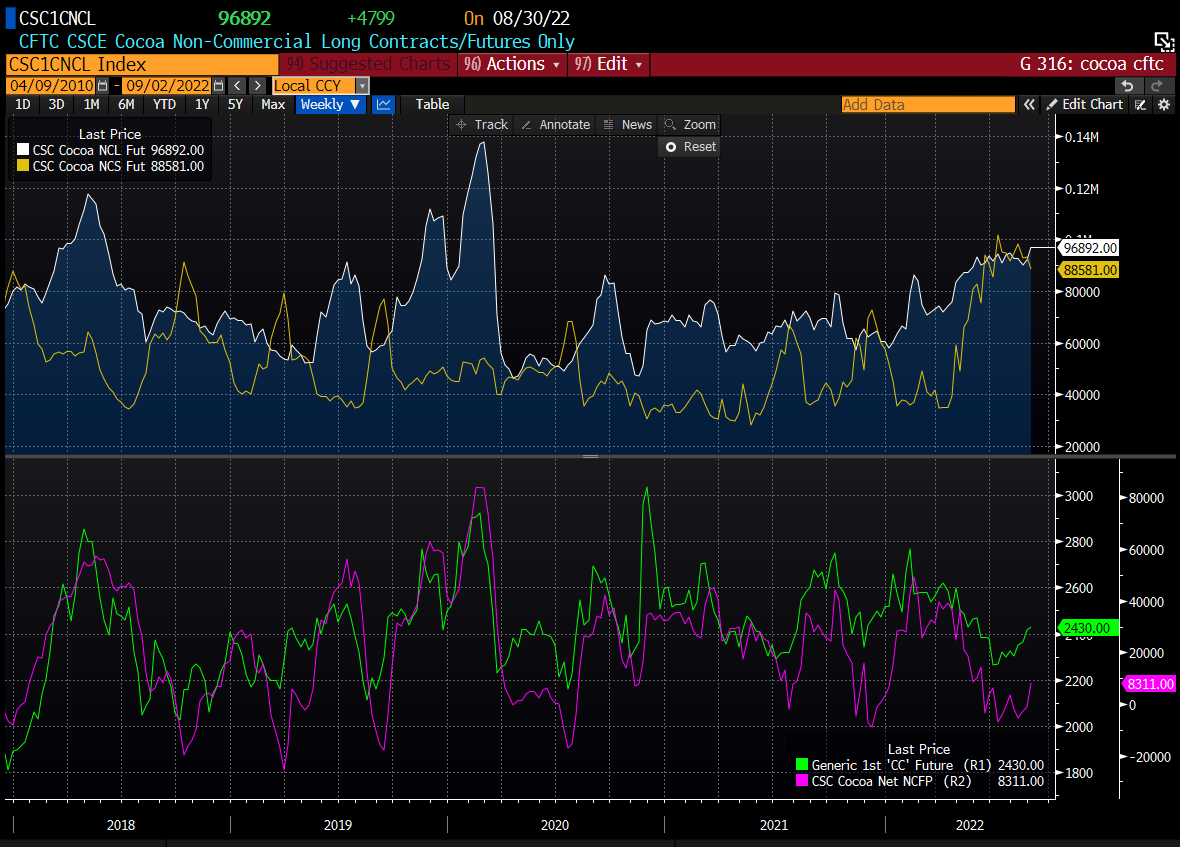Click the white CSC Cocoa NCL legend swatch
The width and height of the screenshot is (1180, 847).
click(x=24, y=150)
